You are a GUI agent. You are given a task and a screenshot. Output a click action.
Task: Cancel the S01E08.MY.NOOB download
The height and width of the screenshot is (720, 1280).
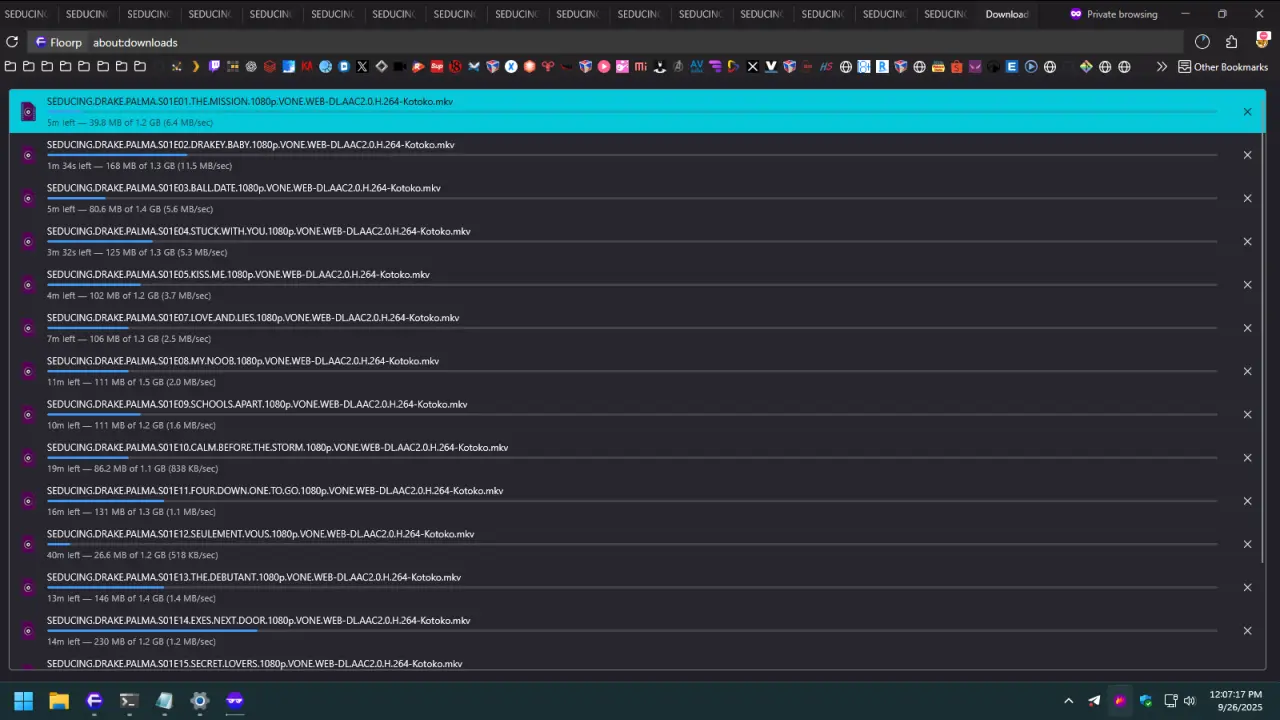[x=1247, y=371]
